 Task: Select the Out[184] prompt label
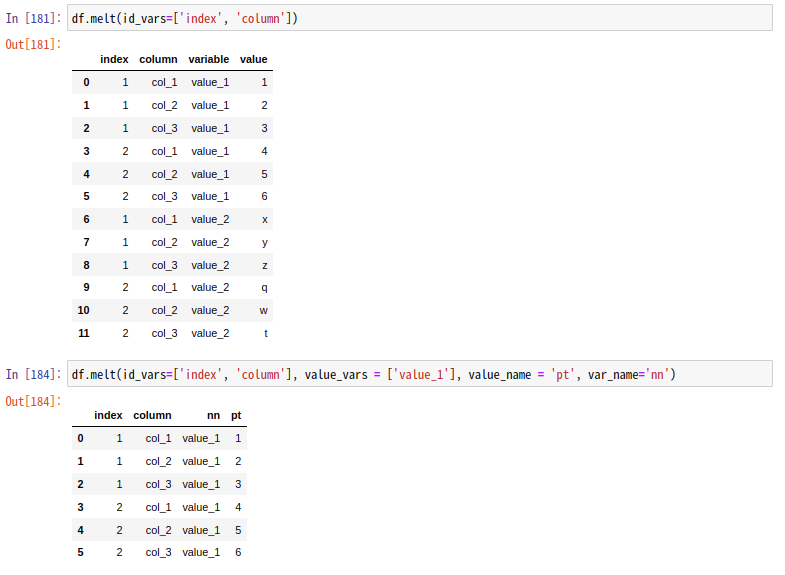(x=33, y=401)
